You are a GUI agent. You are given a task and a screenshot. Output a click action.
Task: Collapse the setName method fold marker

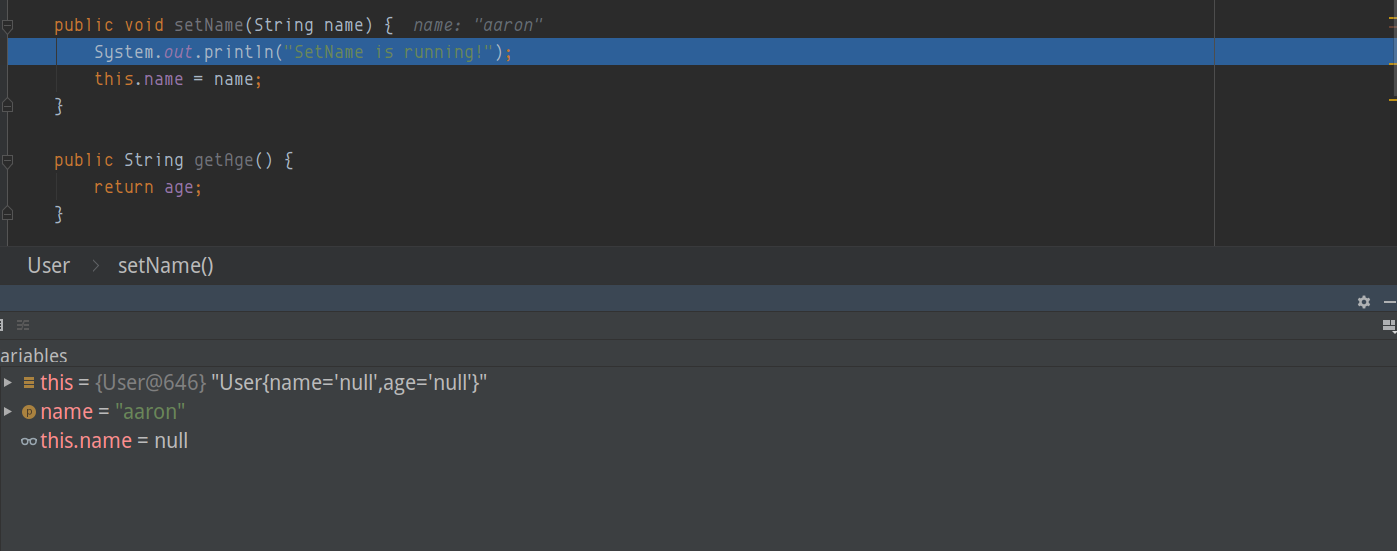coord(8,25)
